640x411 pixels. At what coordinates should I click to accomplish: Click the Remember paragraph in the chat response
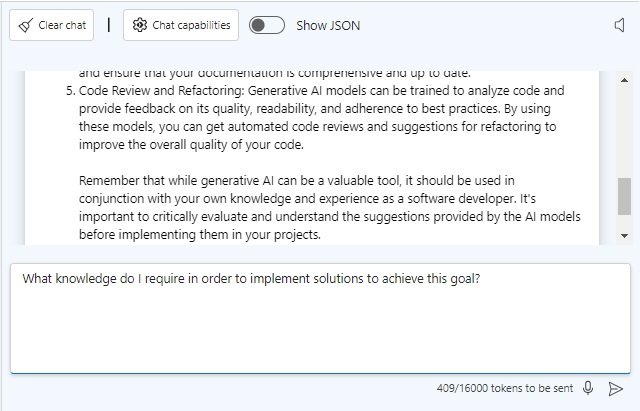pyautogui.click(x=329, y=208)
